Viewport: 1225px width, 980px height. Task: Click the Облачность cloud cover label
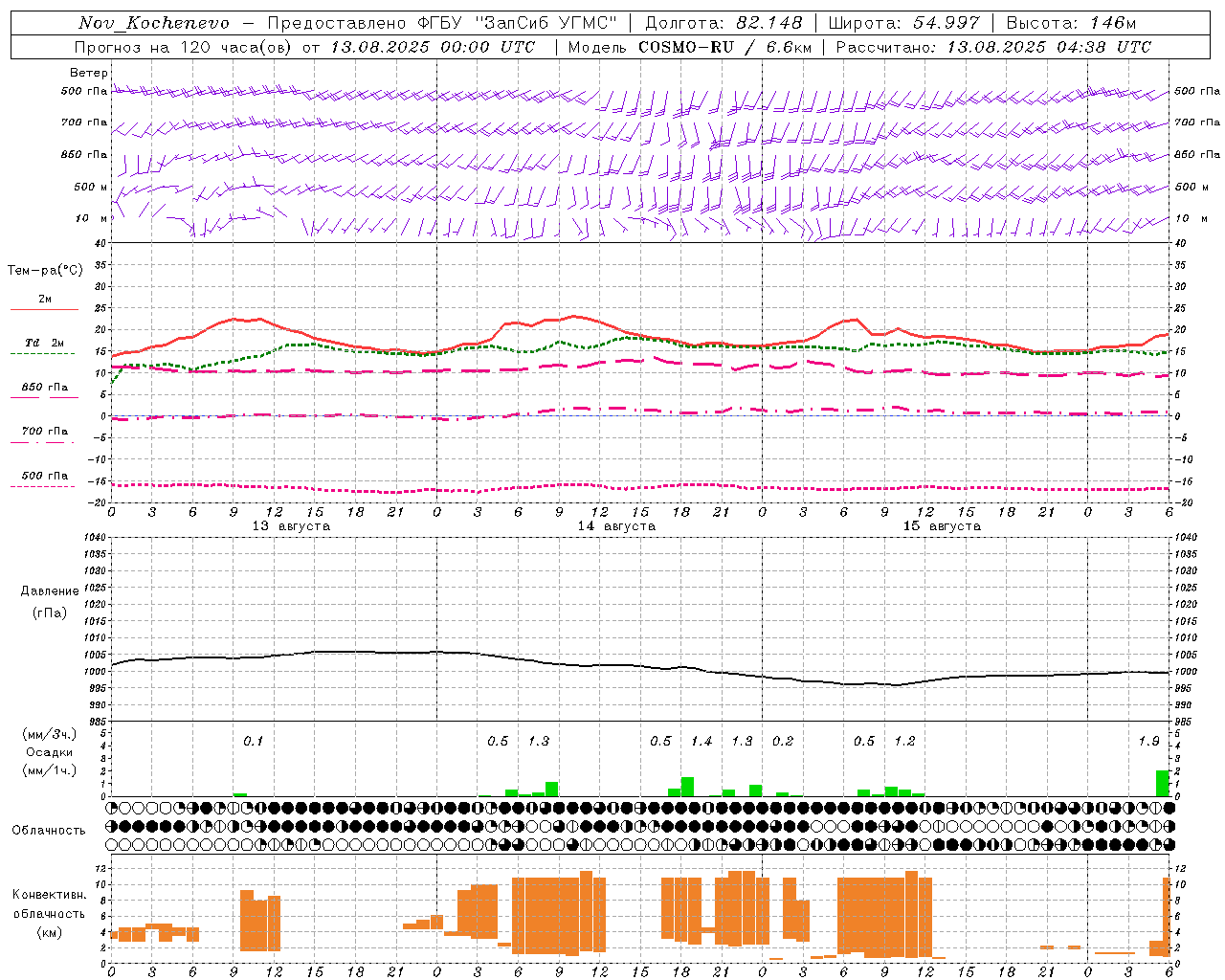point(49,831)
